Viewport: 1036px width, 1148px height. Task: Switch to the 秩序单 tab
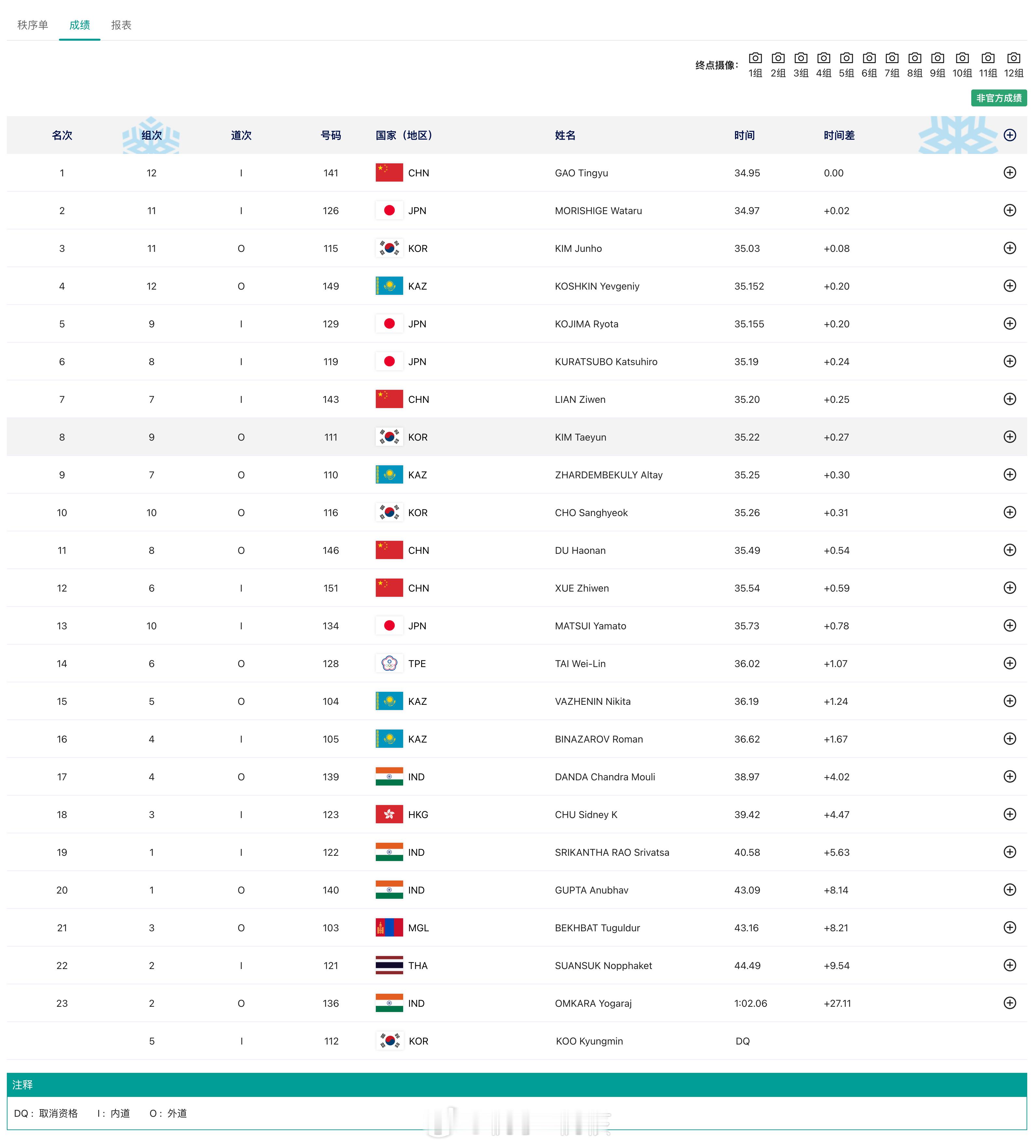pos(33,25)
